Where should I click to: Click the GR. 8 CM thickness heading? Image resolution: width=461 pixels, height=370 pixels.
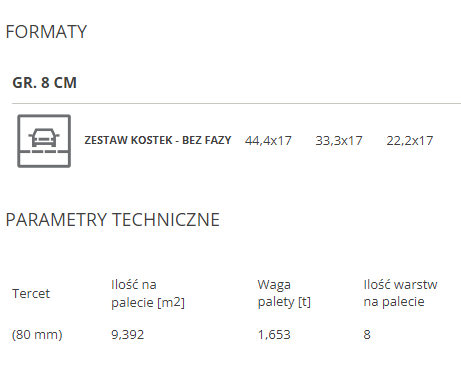pos(44,83)
